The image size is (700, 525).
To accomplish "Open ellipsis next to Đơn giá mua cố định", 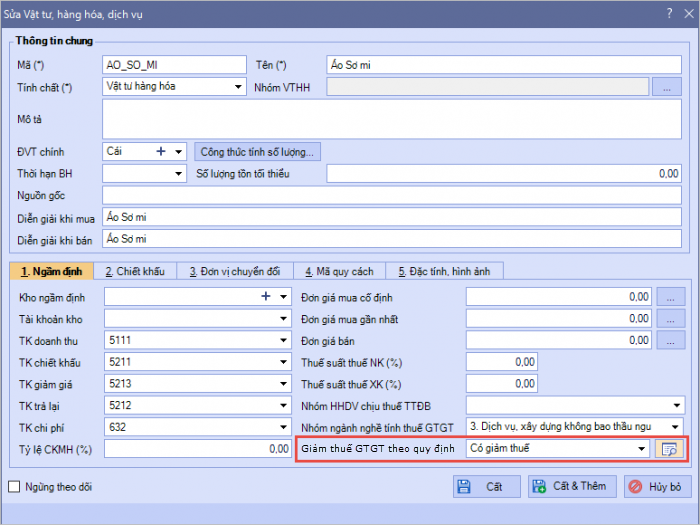I will click(x=669, y=296).
